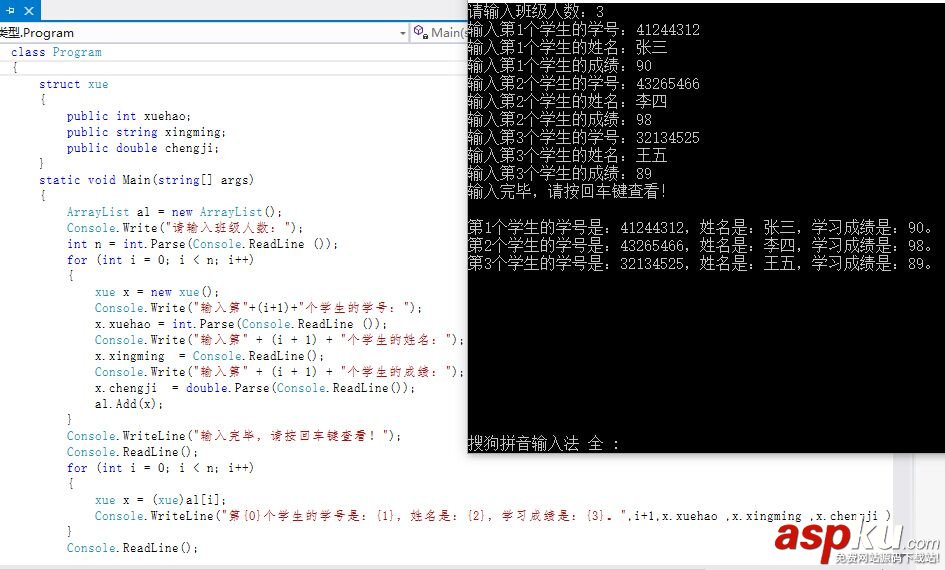
Task: Click 'public int xuehao;' line
Action: pos(128,116)
